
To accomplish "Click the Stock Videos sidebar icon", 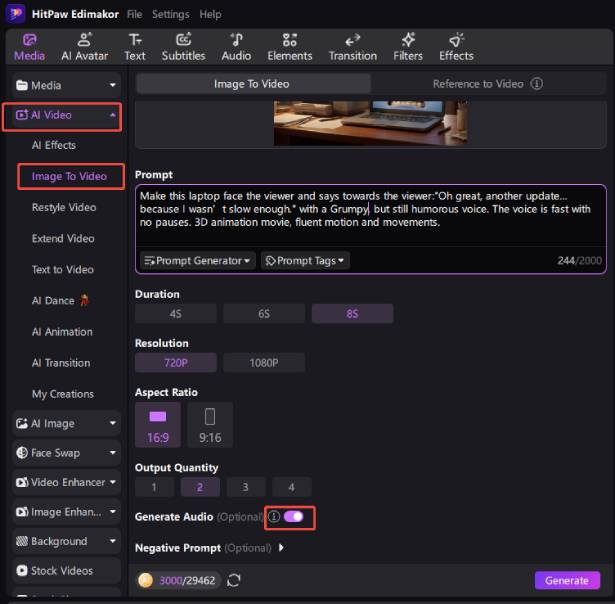I will point(22,571).
